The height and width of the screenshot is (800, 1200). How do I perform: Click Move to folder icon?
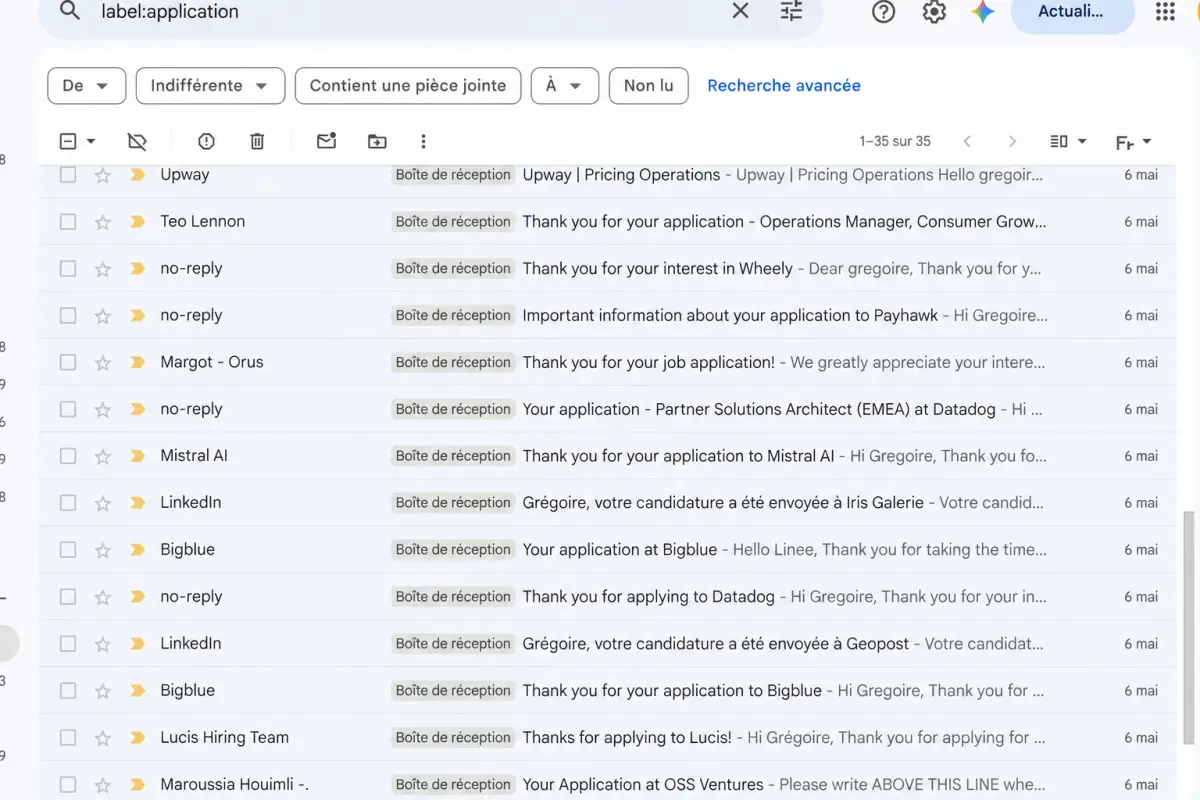tap(377, 142)
